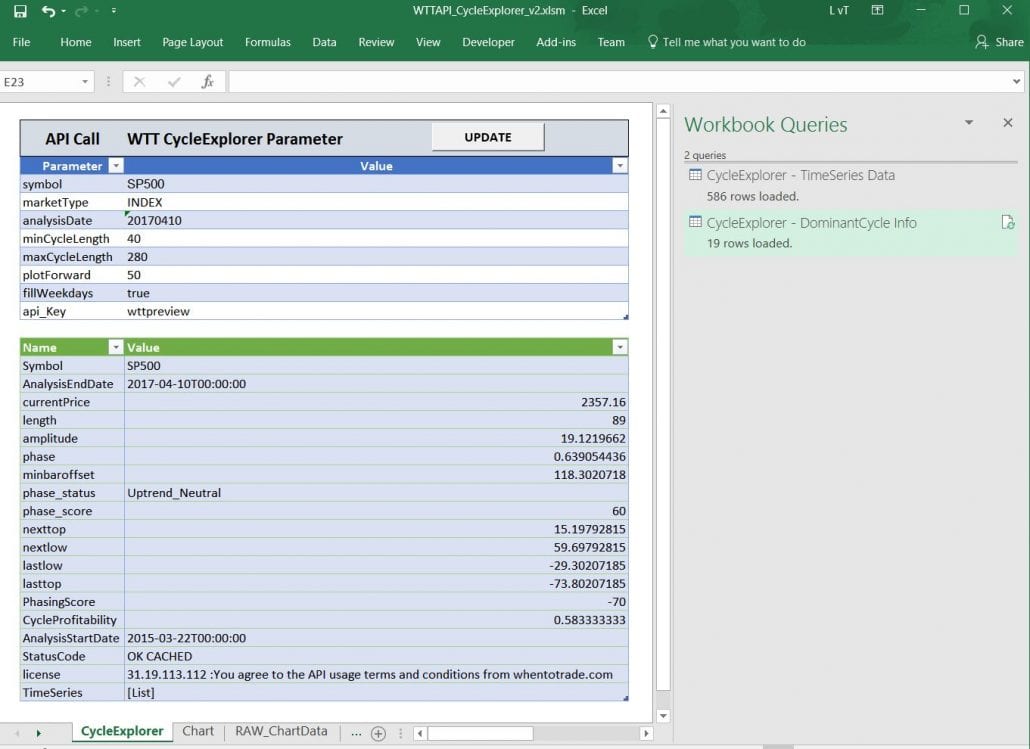Open the Developer ribbon tab

point(488,42)
